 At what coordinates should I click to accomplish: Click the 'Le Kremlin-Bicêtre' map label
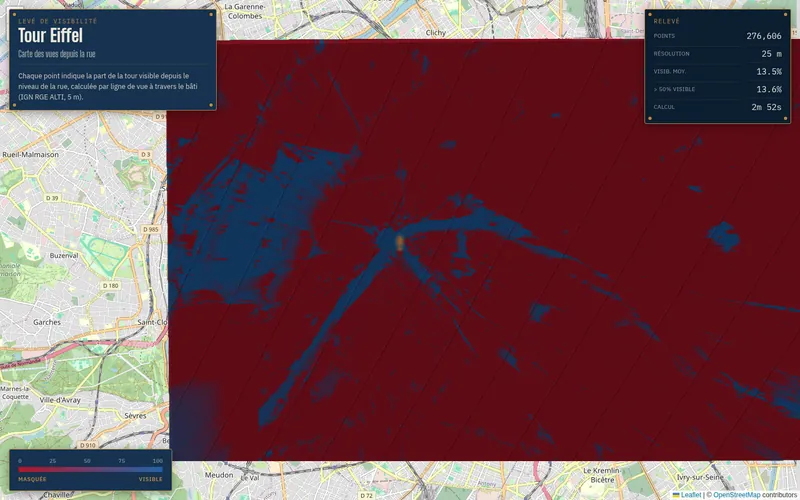(602, 475)
